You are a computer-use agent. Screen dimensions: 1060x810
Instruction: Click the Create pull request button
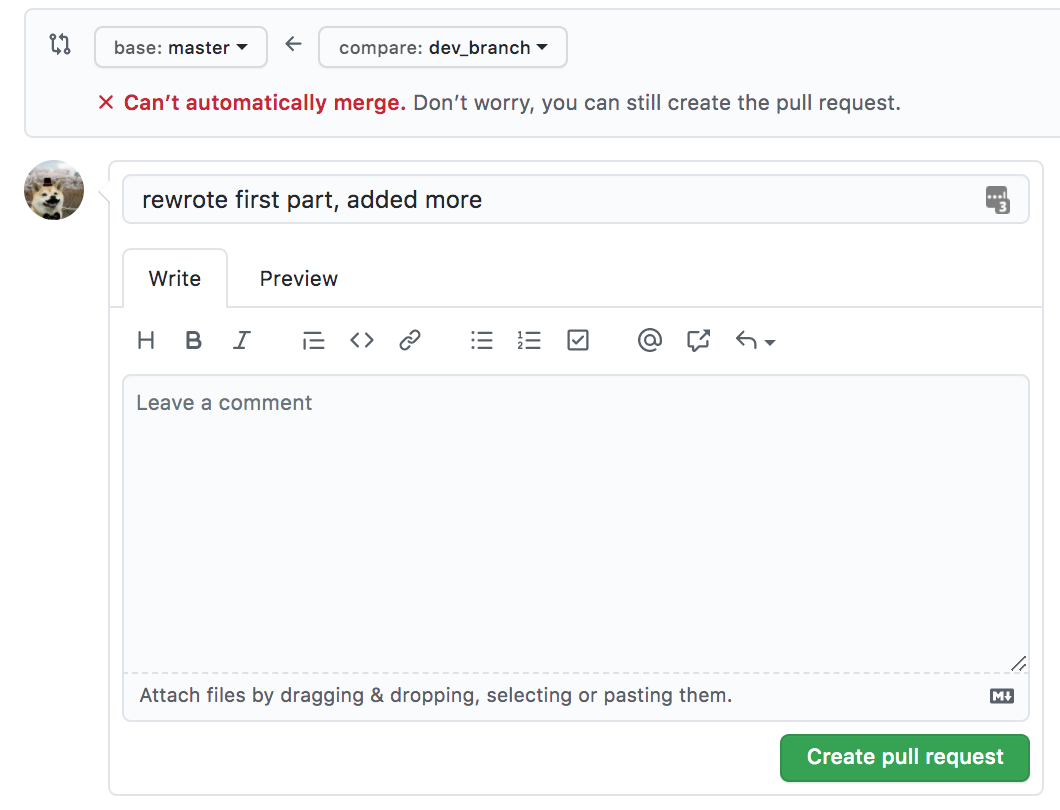pos(905,757)
